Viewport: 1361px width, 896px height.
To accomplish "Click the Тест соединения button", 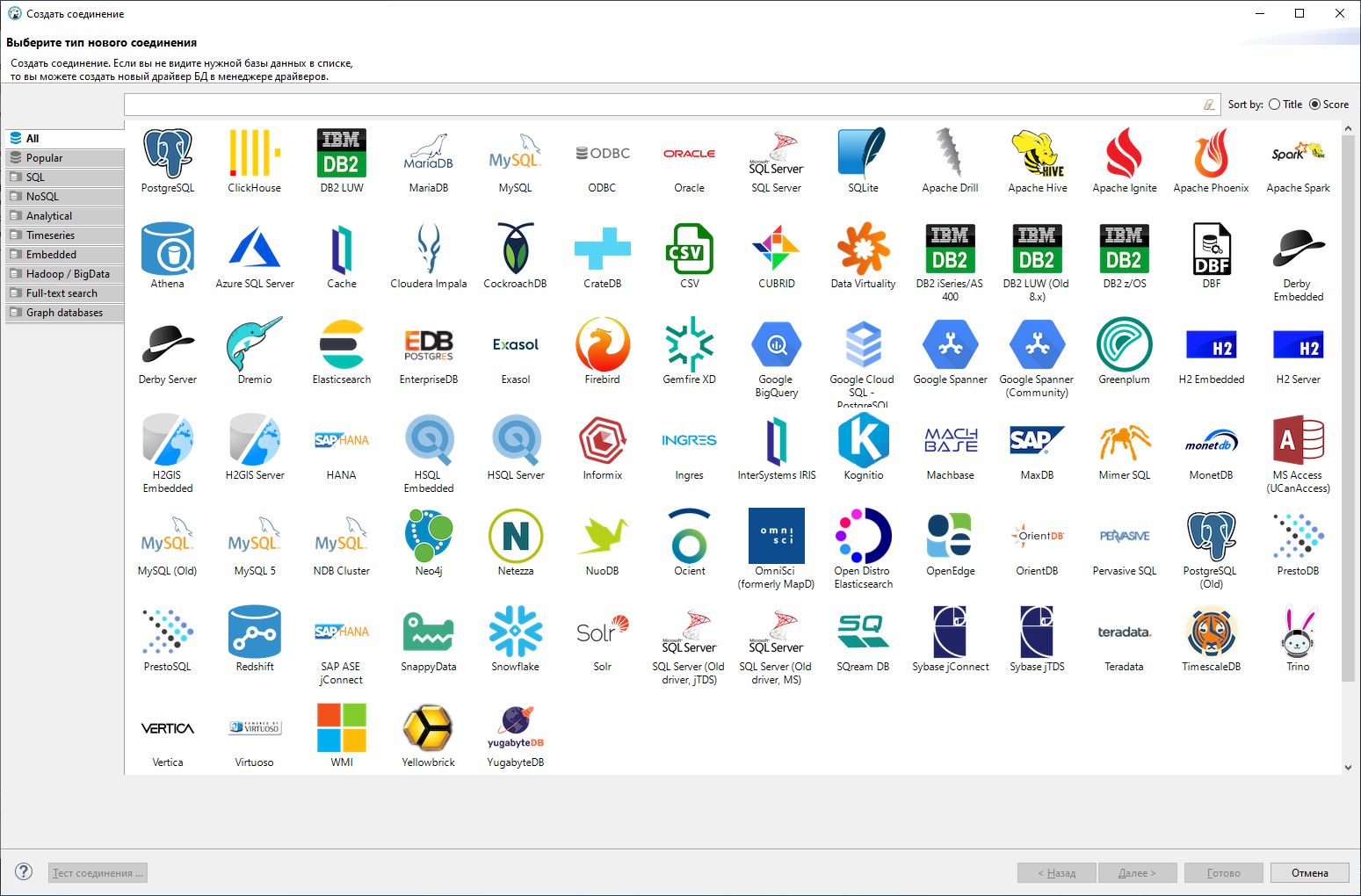I will [x=98, y=873].
